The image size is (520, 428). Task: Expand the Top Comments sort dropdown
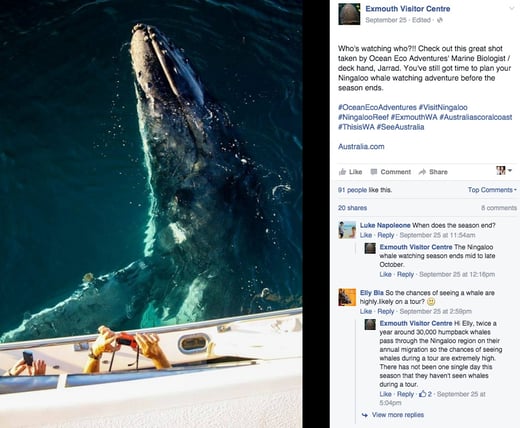click(492, 190)
